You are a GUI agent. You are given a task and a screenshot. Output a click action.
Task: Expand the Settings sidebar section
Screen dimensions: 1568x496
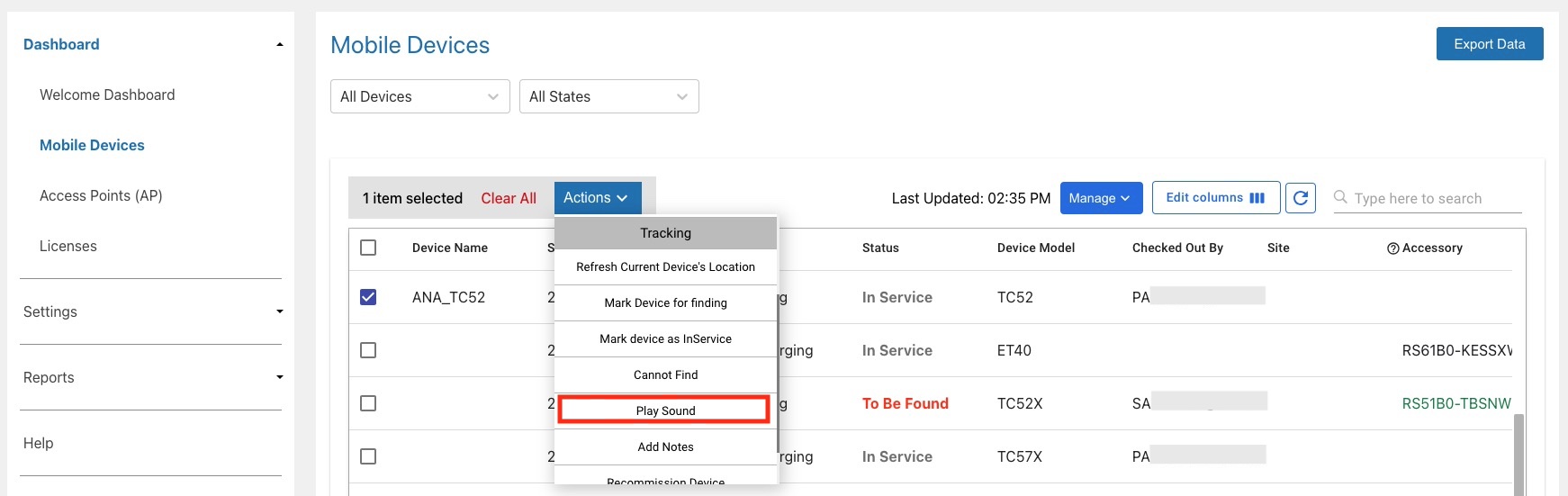pos(150,311)
